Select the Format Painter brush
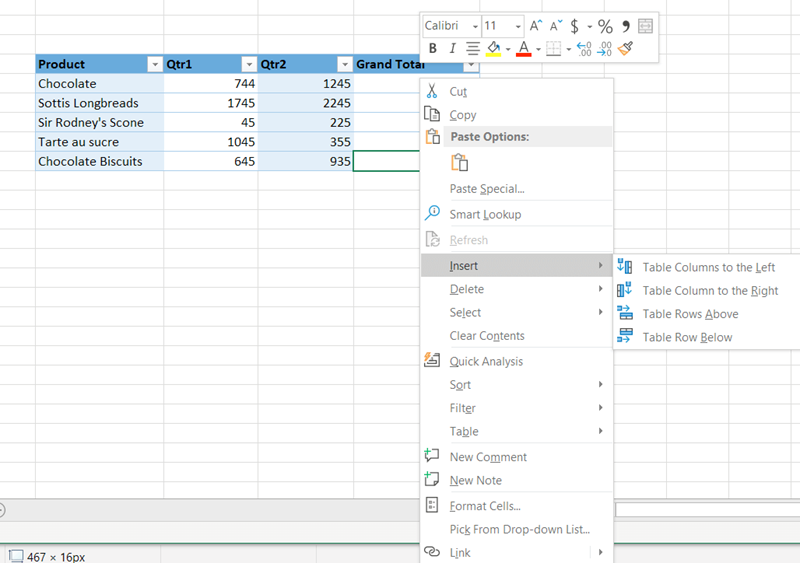The image size is (800, 563). (626, 48)
